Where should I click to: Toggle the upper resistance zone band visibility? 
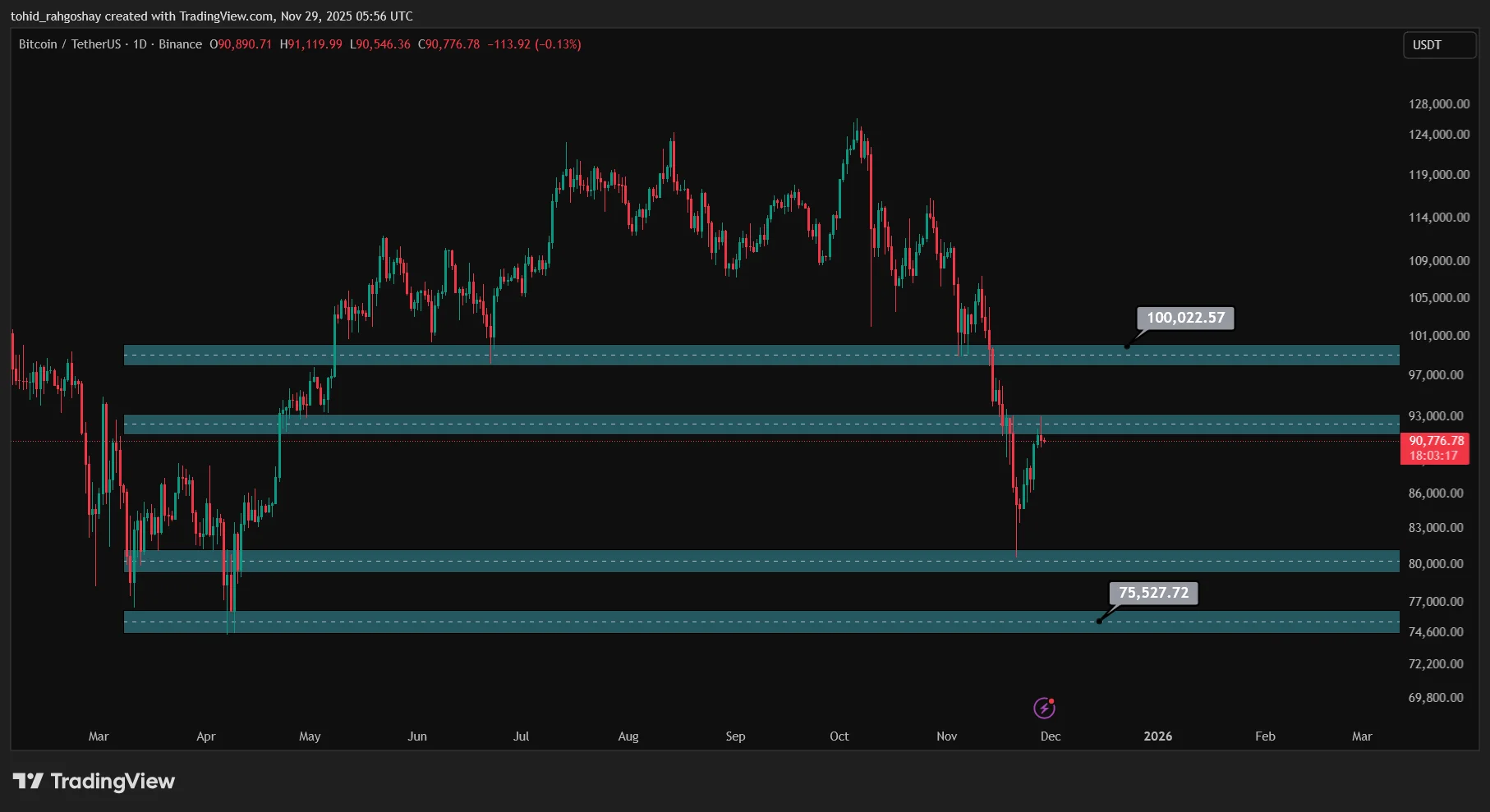739,356
